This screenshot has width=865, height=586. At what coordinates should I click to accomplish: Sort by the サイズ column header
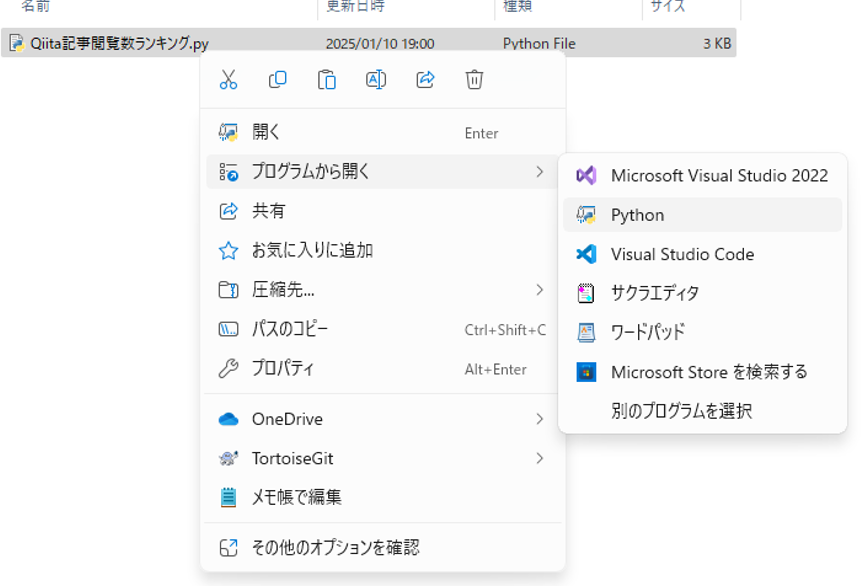[668, 6]
